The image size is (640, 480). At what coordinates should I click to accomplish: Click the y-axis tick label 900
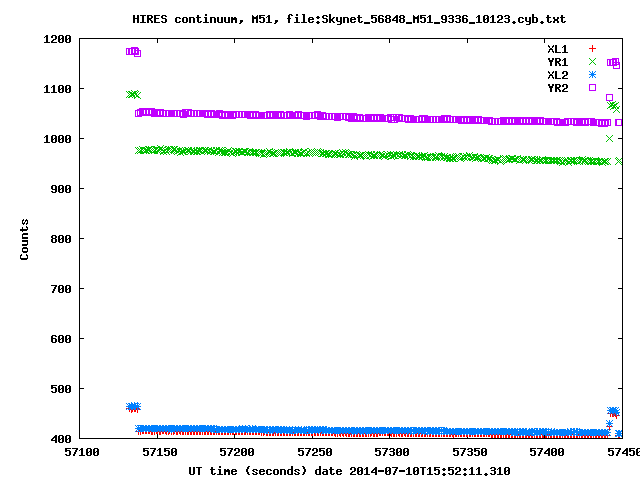[x=61, y=189]
